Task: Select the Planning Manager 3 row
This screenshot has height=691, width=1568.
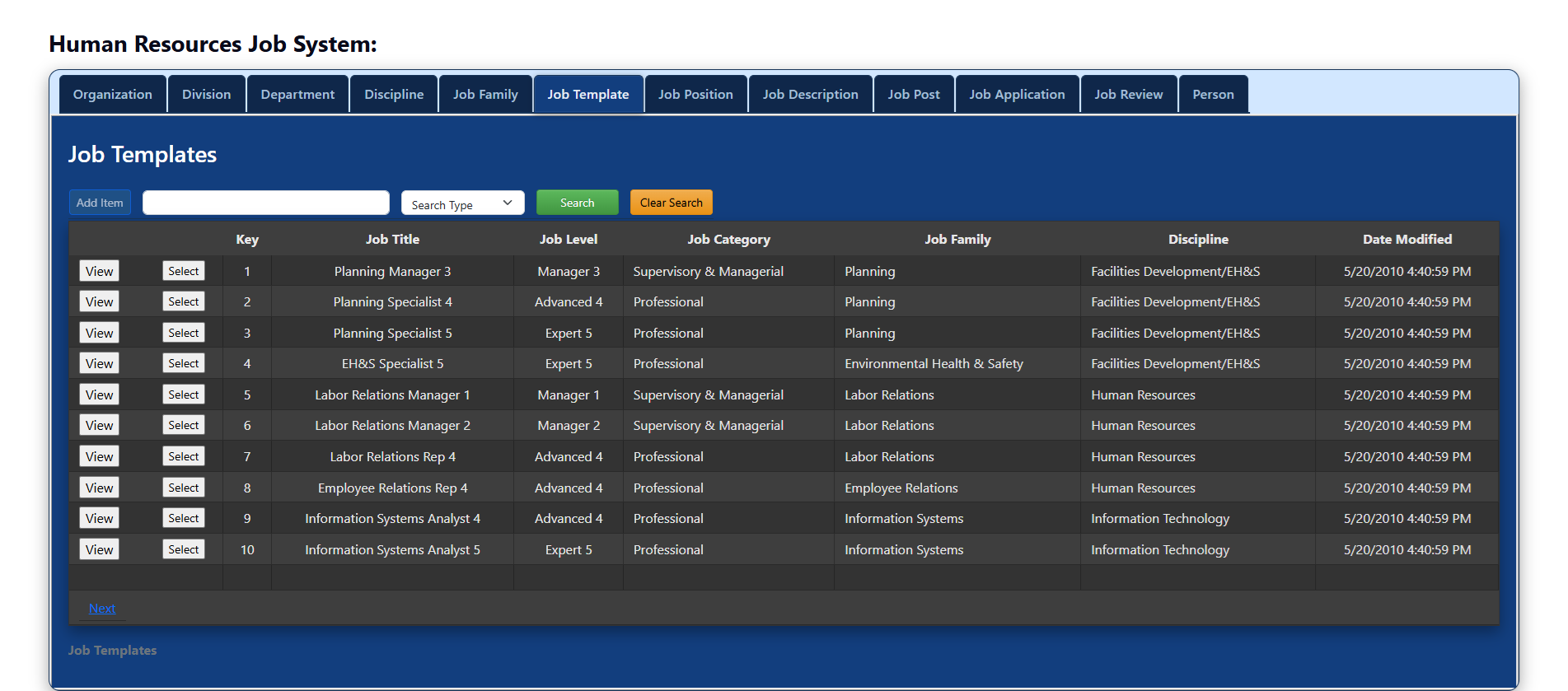Action: (x=184, y=271)
